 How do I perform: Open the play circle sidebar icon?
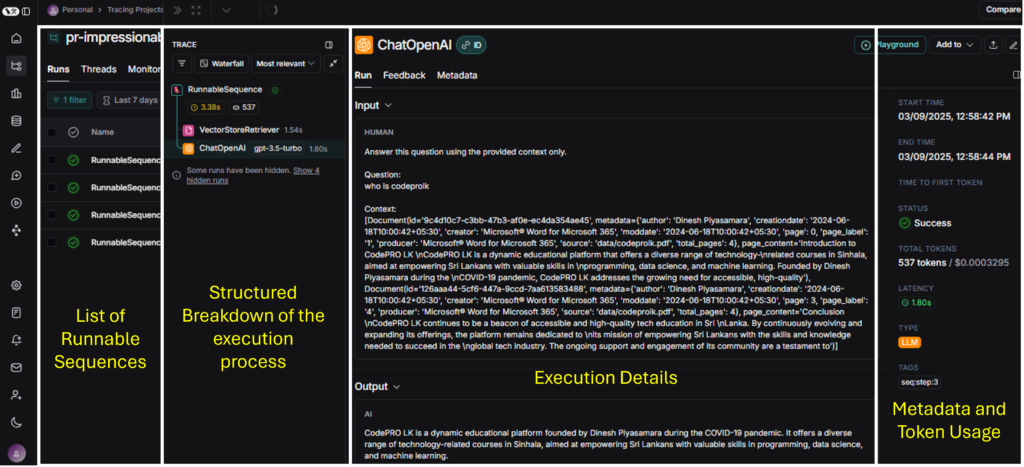tap(16, 203)
